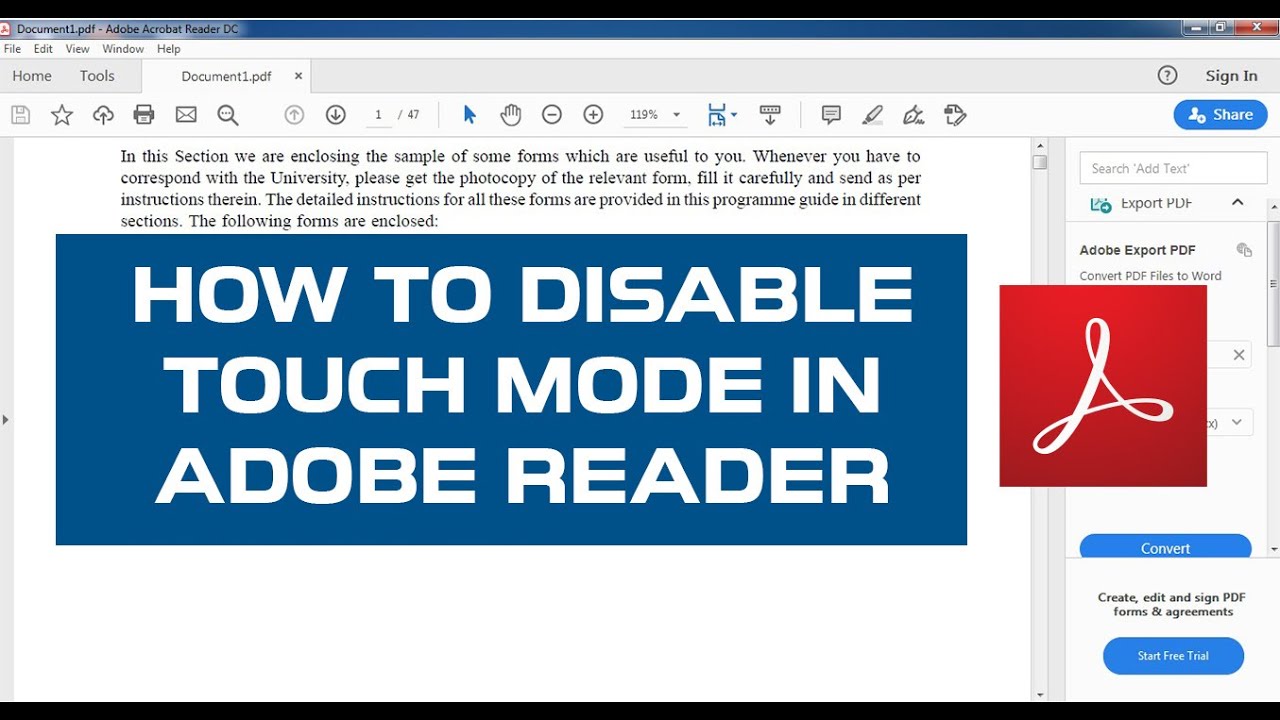Open the Window menu

(x=123, y=49)
